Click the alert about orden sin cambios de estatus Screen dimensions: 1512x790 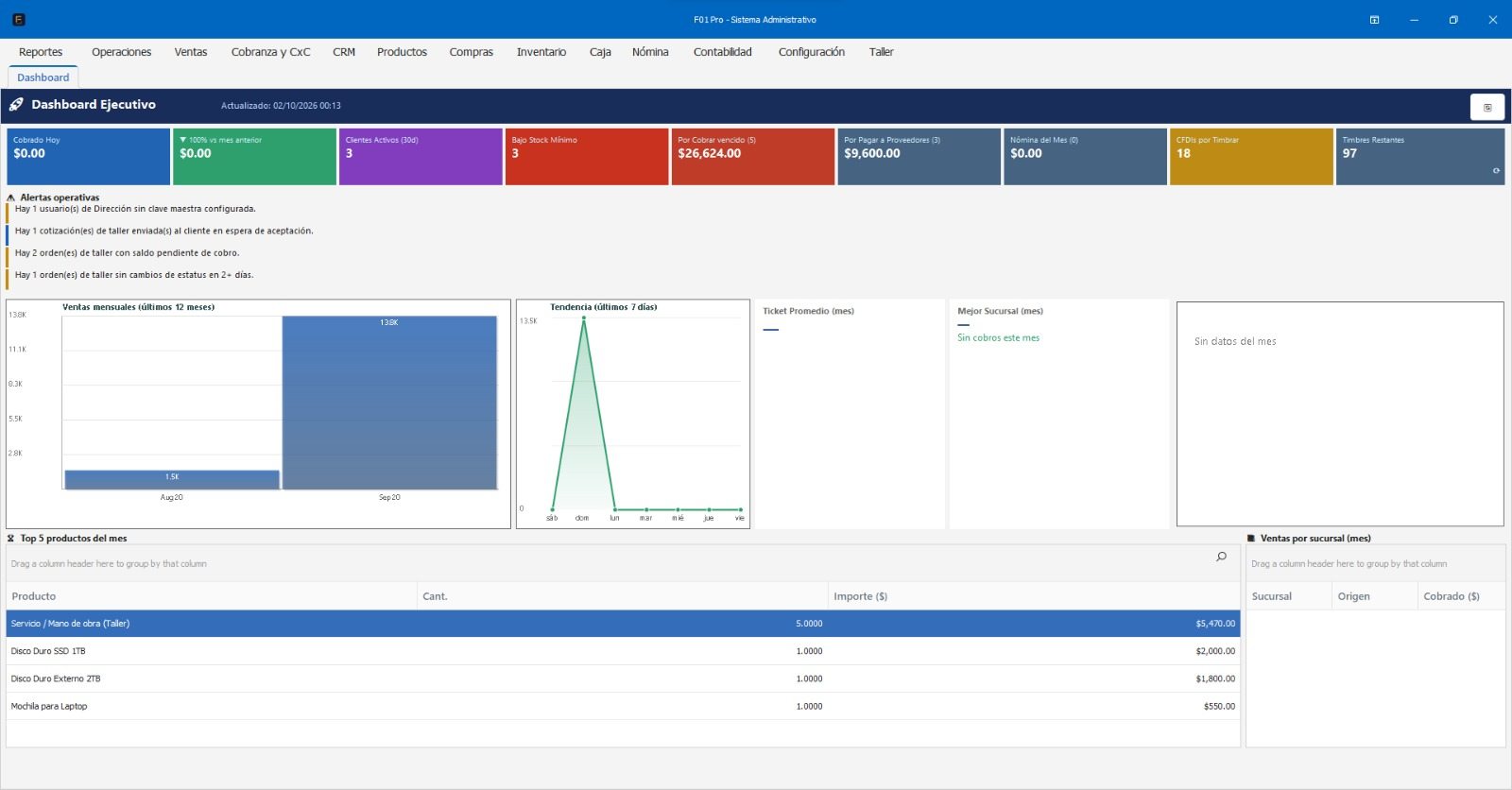pyautogui.click(x=134, y=275)
